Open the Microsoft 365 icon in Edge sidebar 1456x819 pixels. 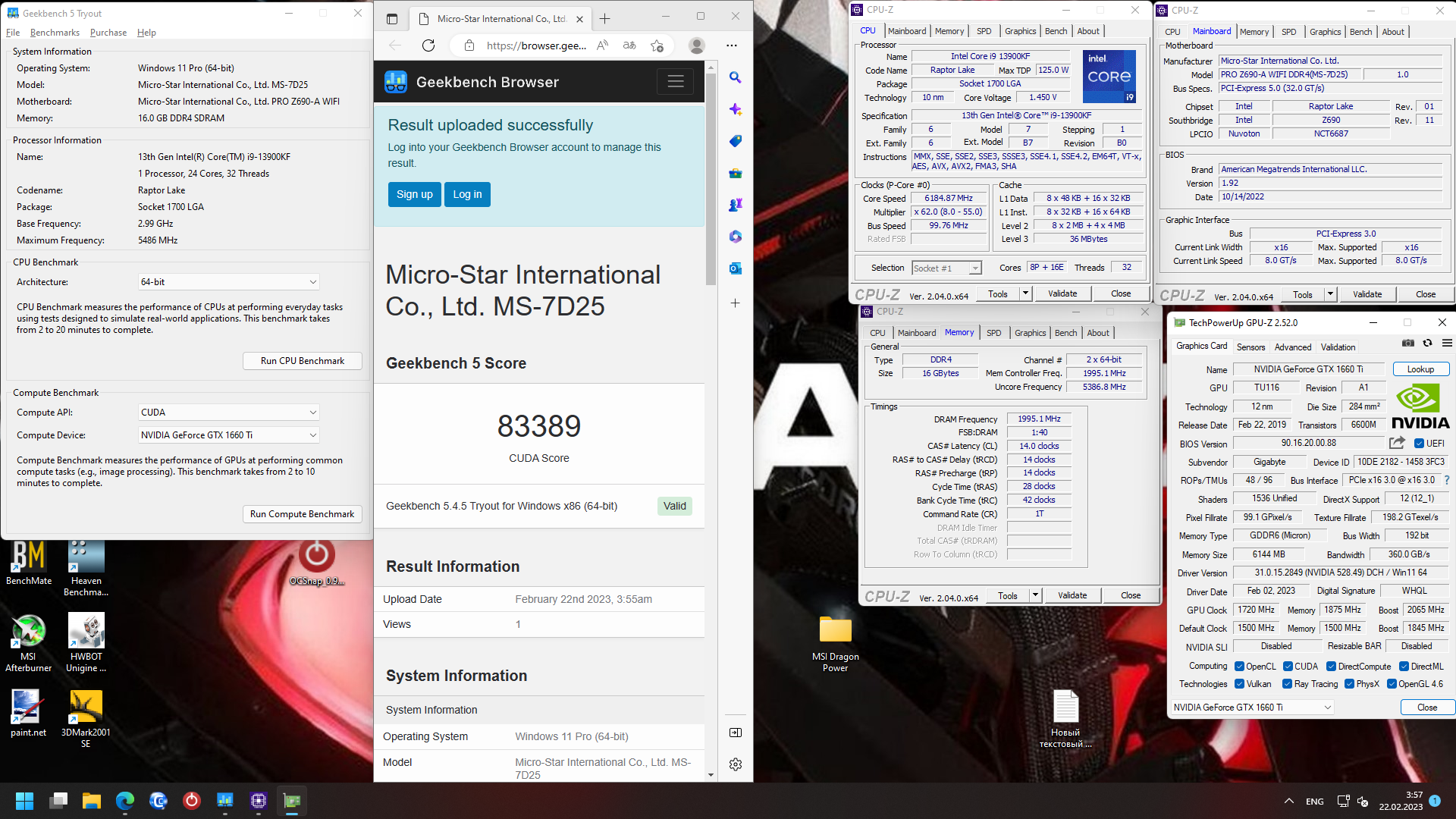[x=735, y=237]
